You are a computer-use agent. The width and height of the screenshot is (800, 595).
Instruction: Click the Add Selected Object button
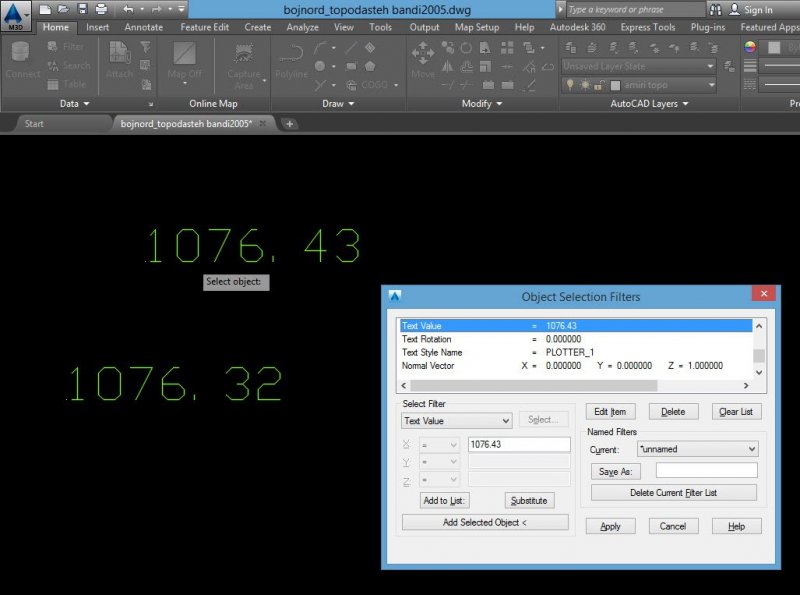point(485,522)
